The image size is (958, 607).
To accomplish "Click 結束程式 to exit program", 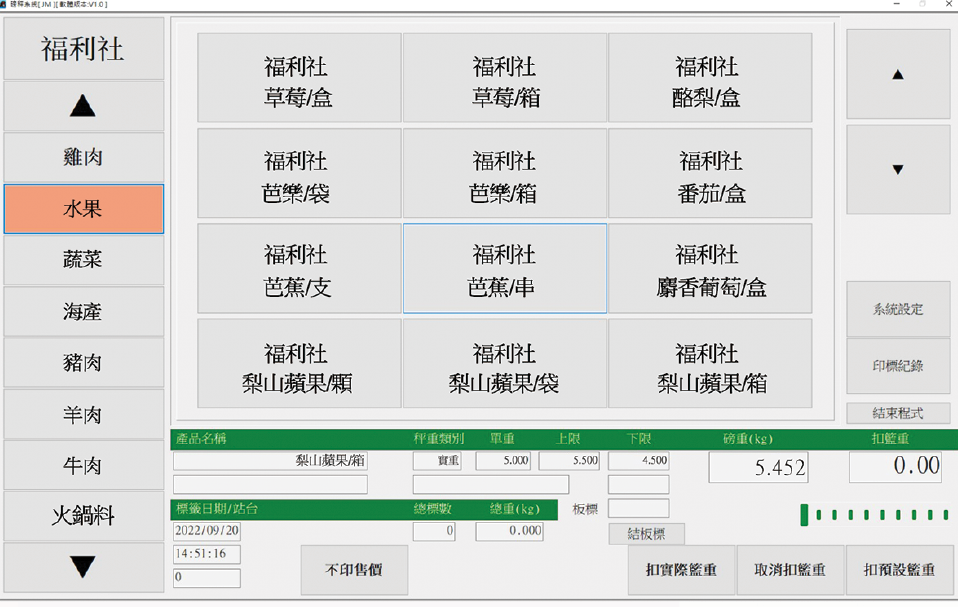I will coord(897,413).
